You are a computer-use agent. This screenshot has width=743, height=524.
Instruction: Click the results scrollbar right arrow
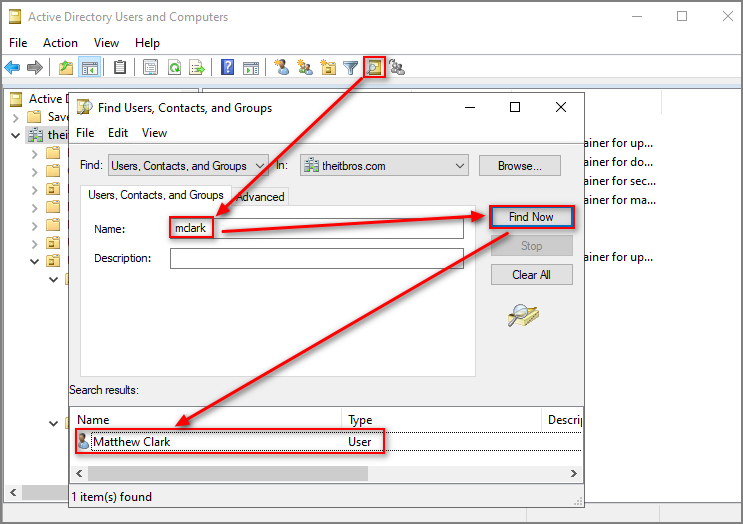pos(573,473)
